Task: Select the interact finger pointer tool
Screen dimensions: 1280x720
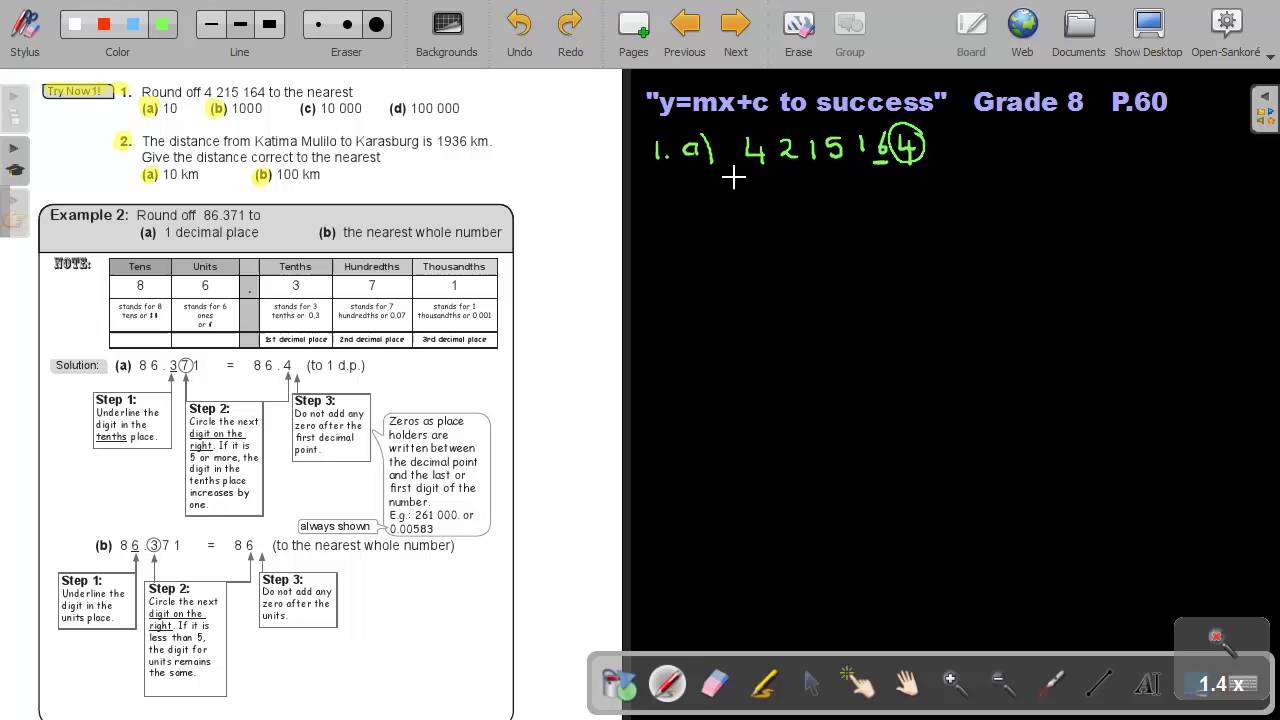Action: point(859,684)
